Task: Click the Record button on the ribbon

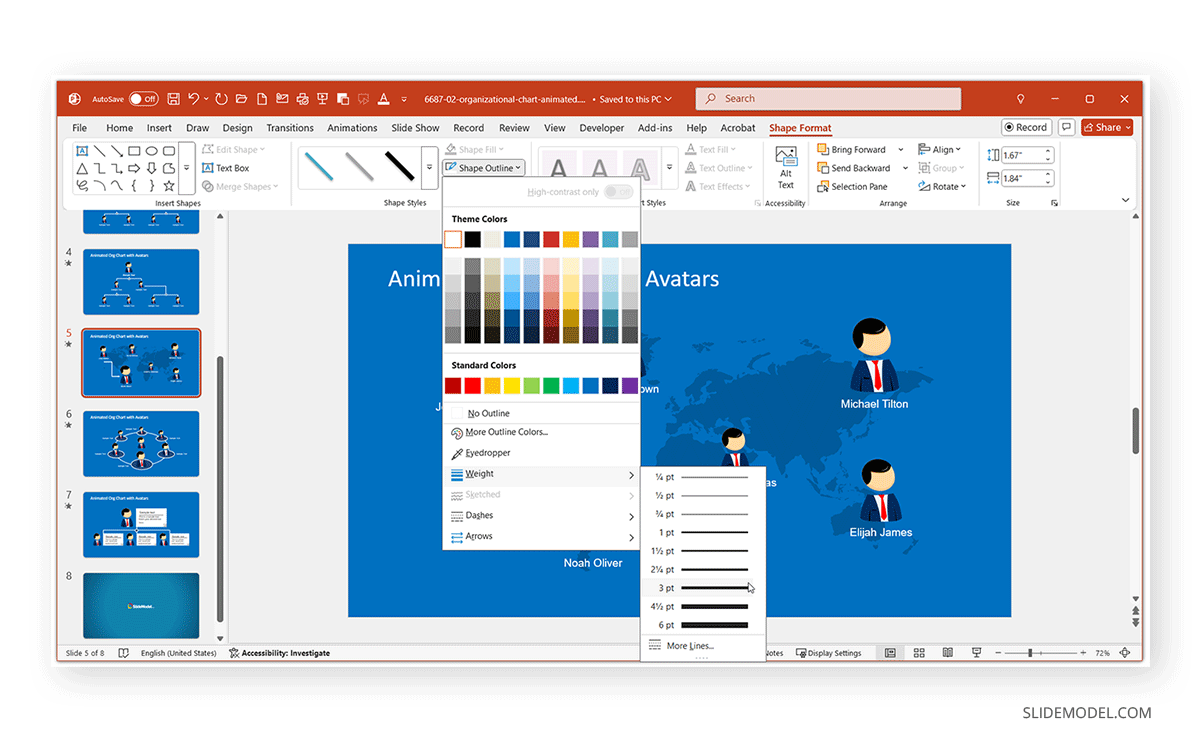Action: click(x=1026, y=127)
